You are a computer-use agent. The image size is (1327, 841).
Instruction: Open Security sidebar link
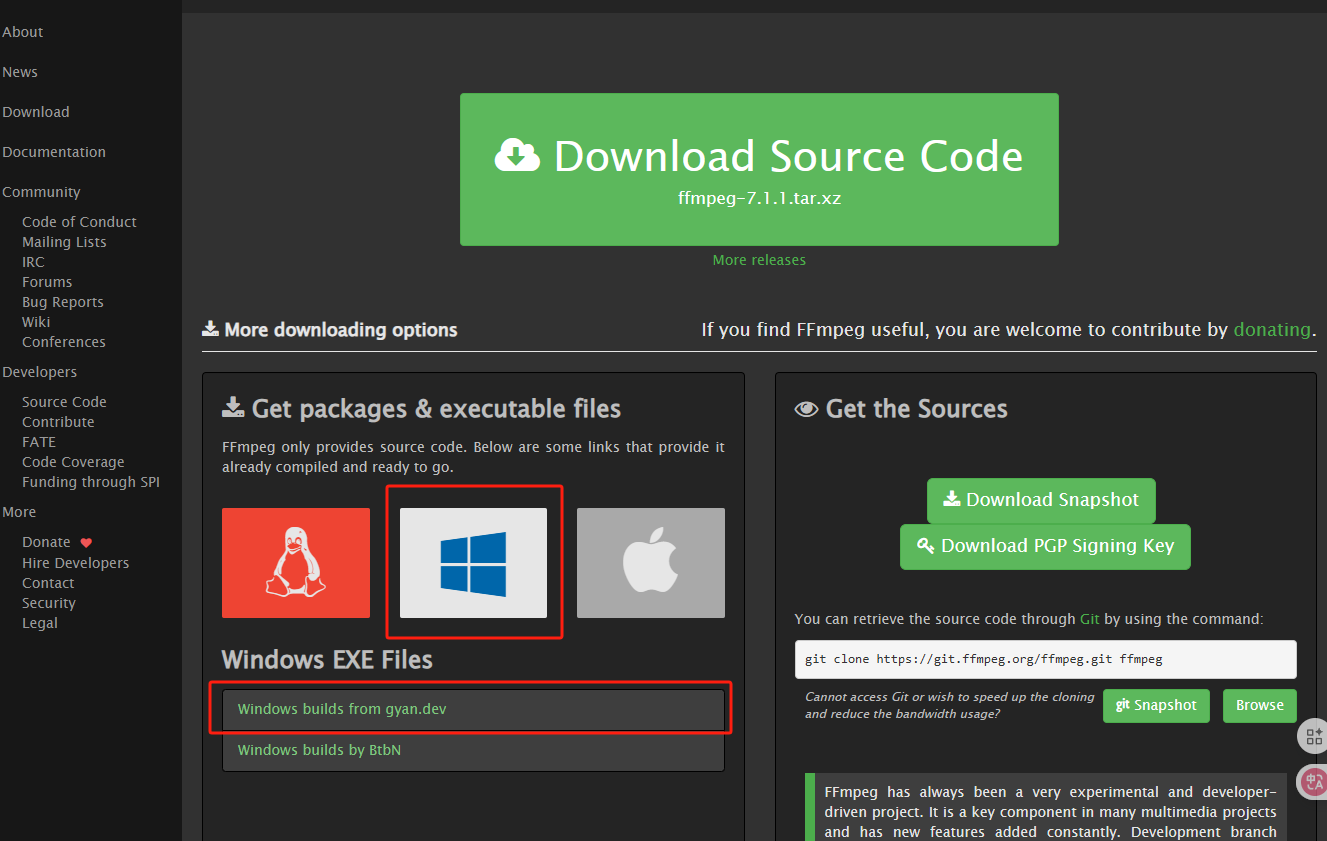(49, 603)
